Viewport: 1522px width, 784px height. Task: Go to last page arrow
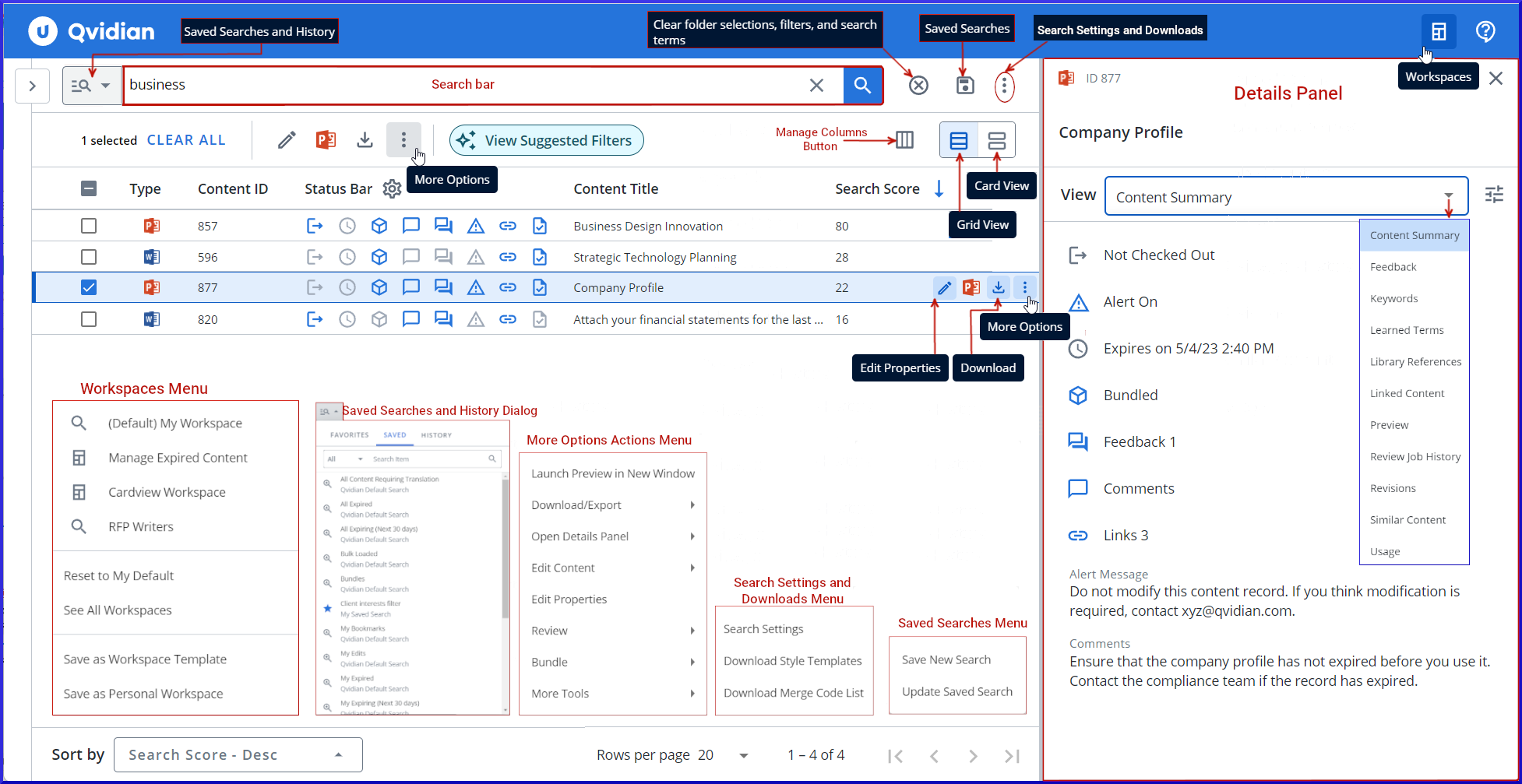[1012, 756]
